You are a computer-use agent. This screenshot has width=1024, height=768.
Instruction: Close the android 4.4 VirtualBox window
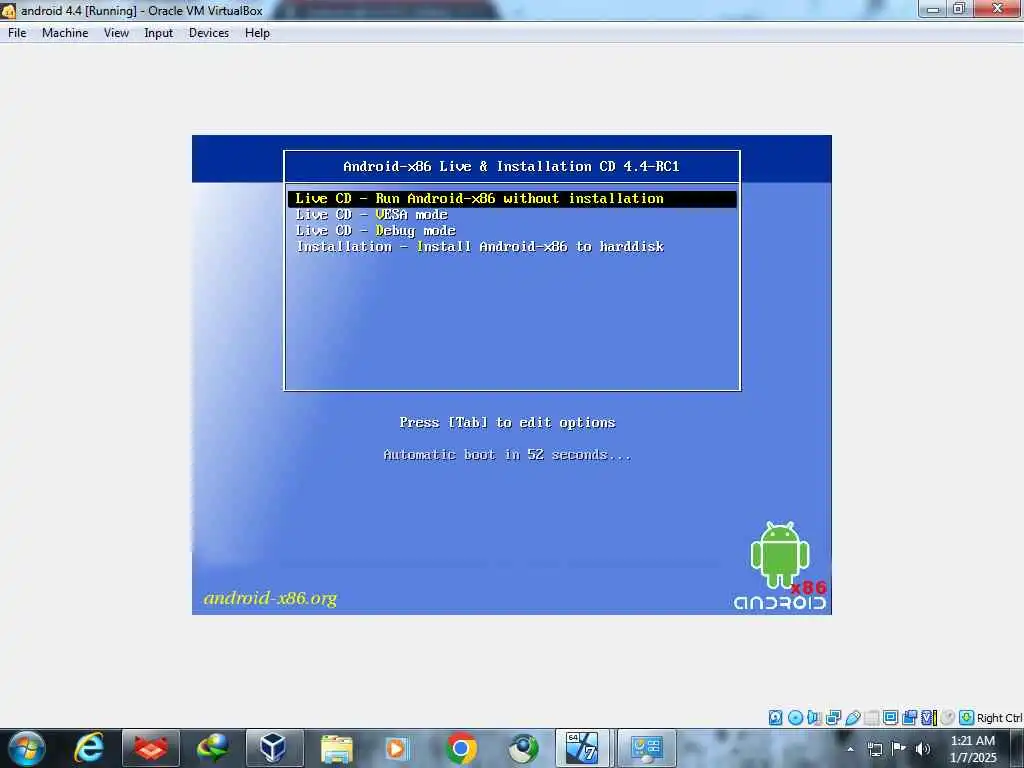(997, 8)
